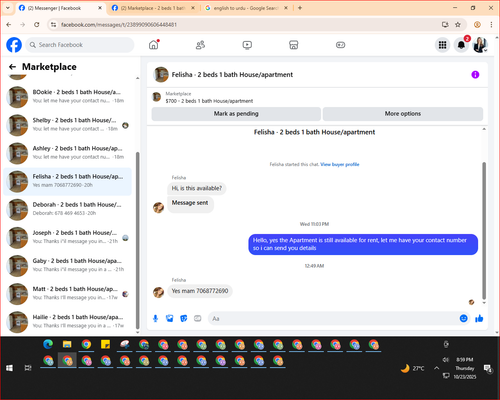The width and height of the screenshot is (500, 400).
Task: Open Hailie conversation in list
Action: click(x=68, y=322)
